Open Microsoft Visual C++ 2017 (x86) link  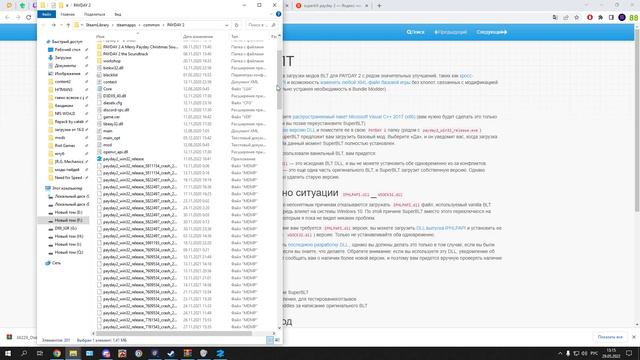(x=354, y=117)
